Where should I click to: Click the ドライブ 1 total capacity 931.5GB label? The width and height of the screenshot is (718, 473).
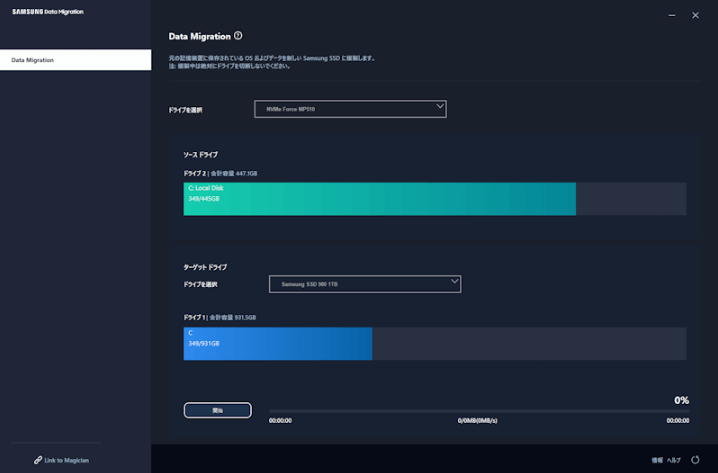coord(220,317)
